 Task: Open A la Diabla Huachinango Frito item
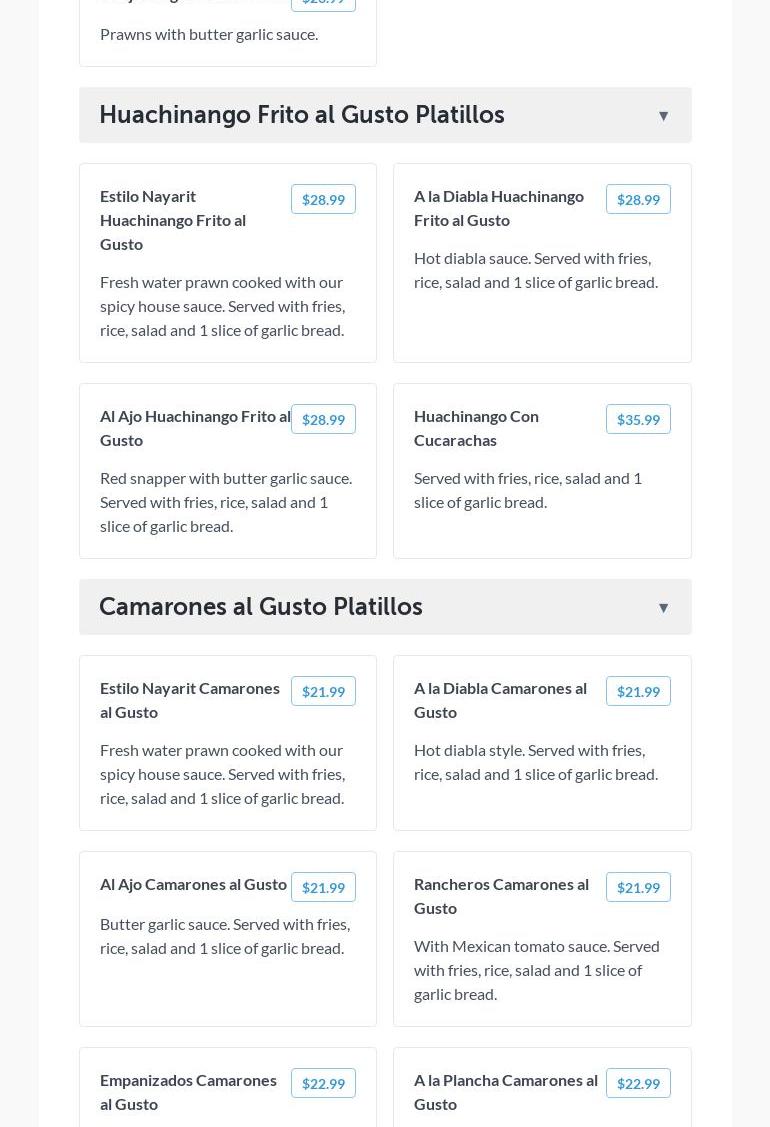coord(499,208)
